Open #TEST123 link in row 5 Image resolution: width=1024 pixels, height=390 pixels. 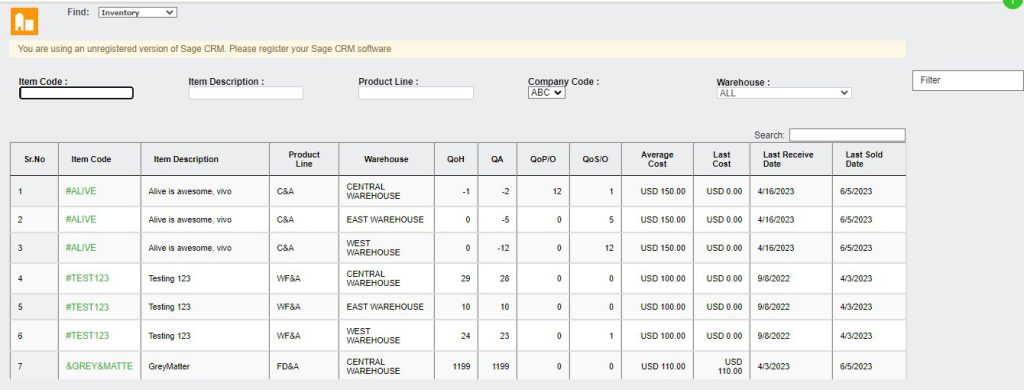coord(88,307)
